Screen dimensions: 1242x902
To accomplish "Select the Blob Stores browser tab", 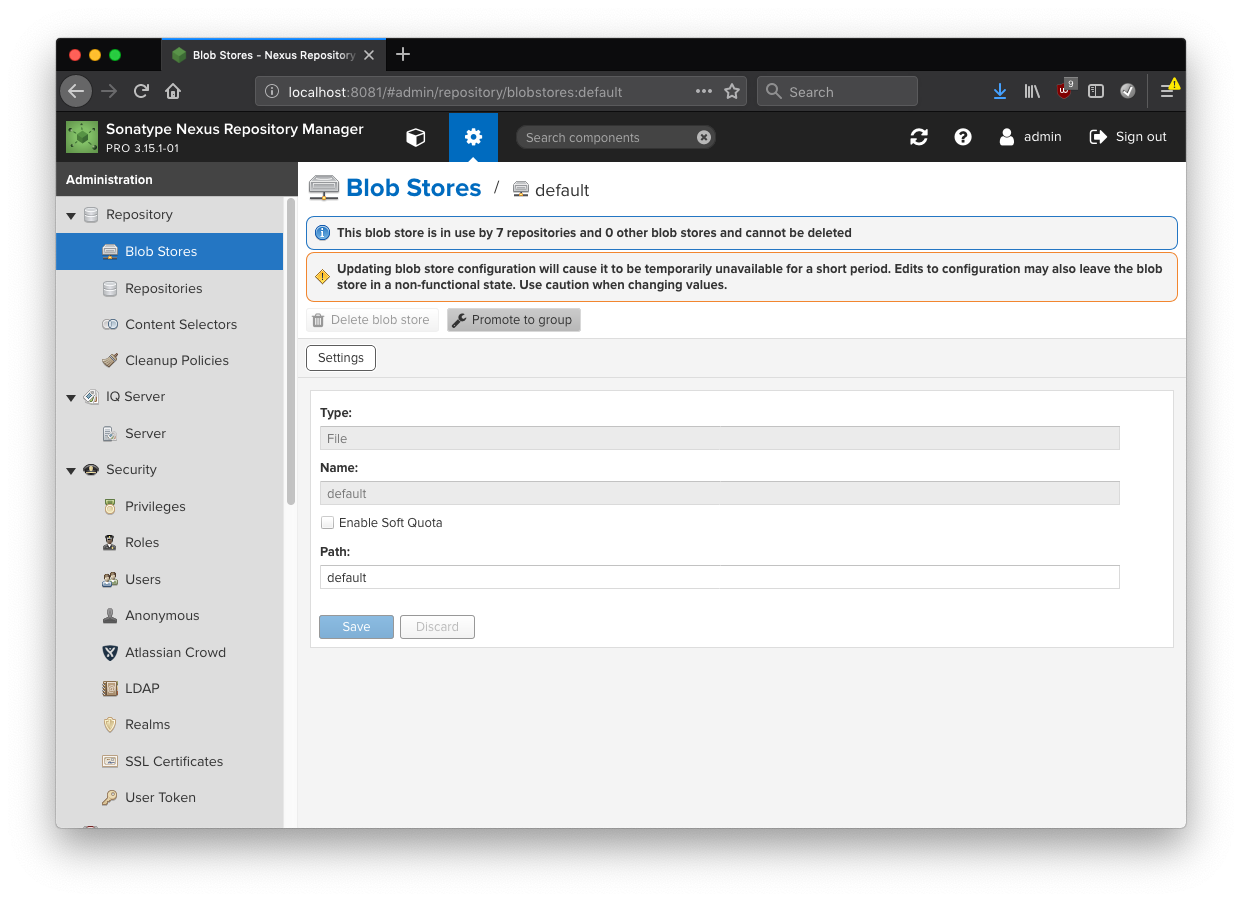I will (x=273, y=55).
